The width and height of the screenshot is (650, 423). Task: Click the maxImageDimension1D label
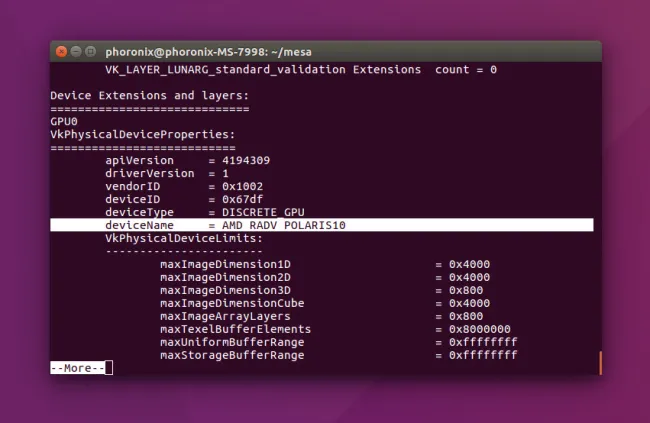pos(226,264)
